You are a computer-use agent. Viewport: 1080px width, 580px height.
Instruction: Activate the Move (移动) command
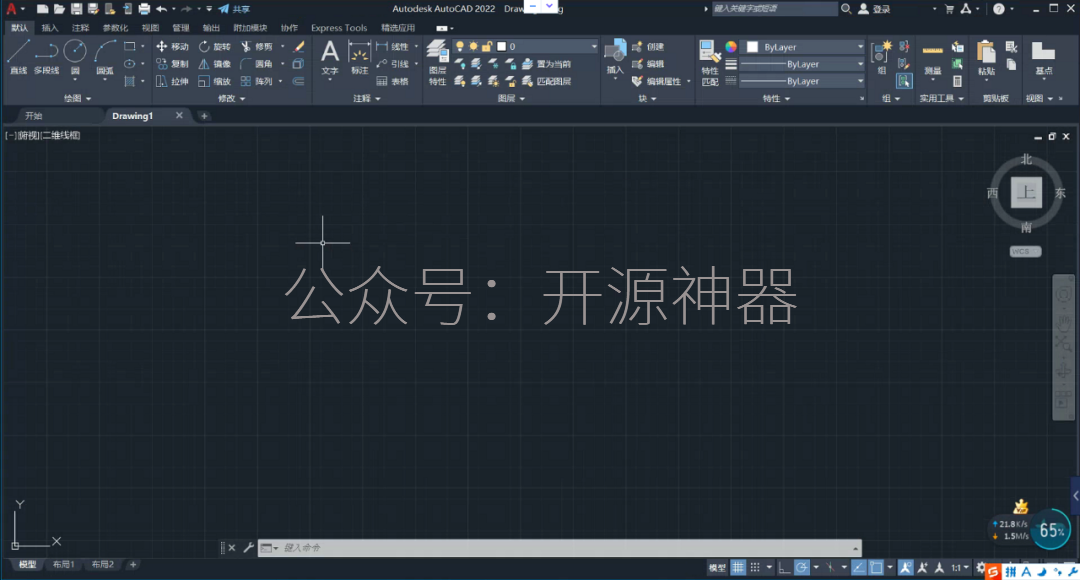[172, 46]
